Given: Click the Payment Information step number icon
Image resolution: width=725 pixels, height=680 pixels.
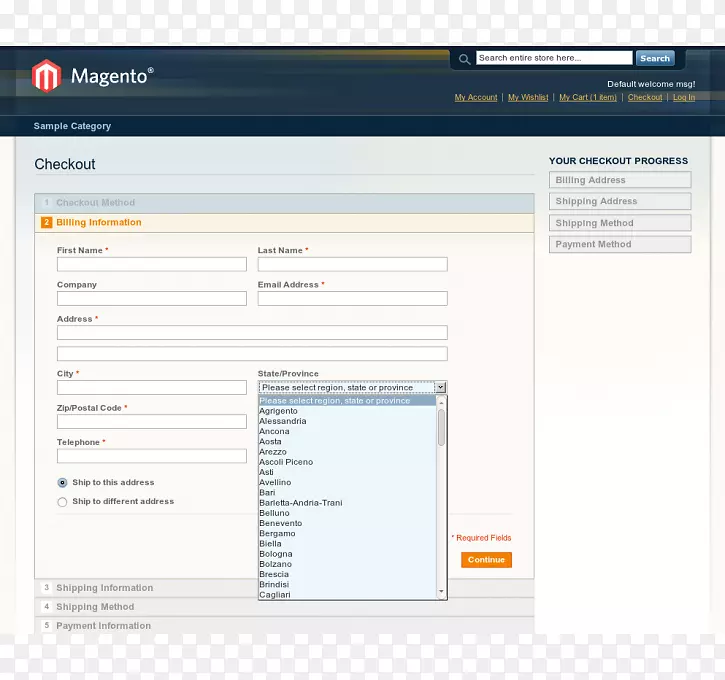Looking at the screenshot, I should 46,626.
